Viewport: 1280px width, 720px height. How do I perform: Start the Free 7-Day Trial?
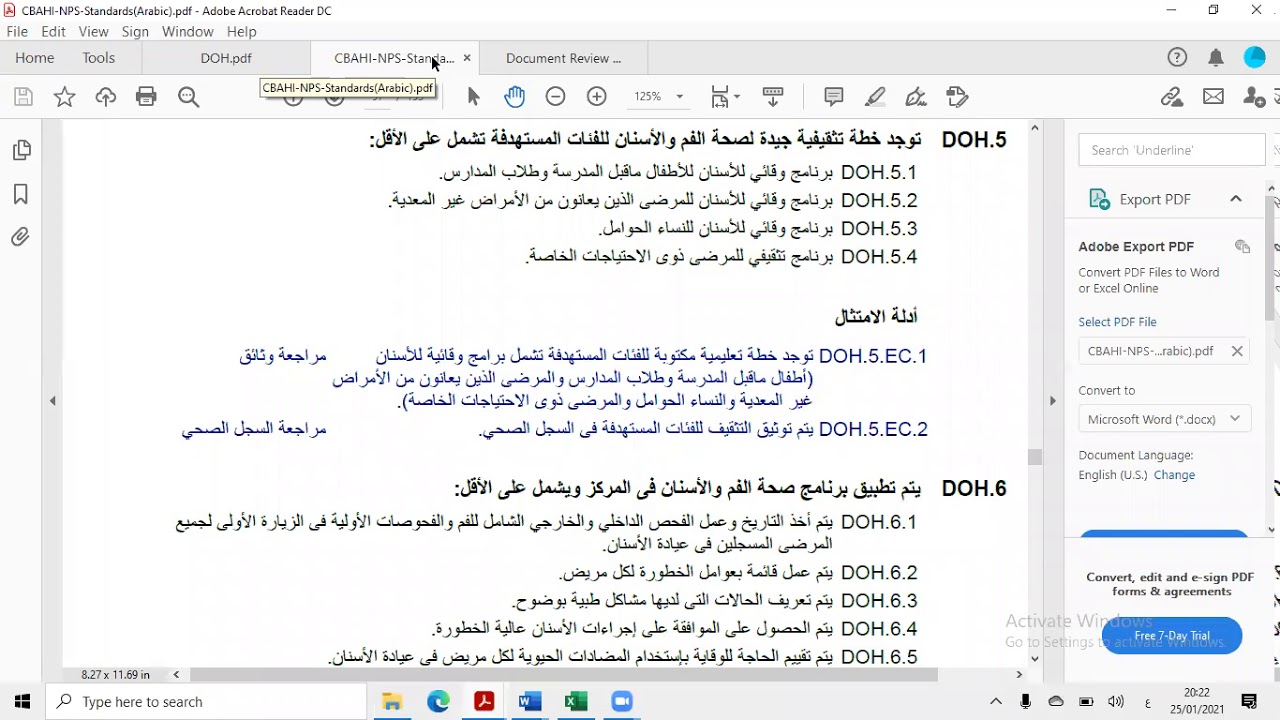[1172, 636]
